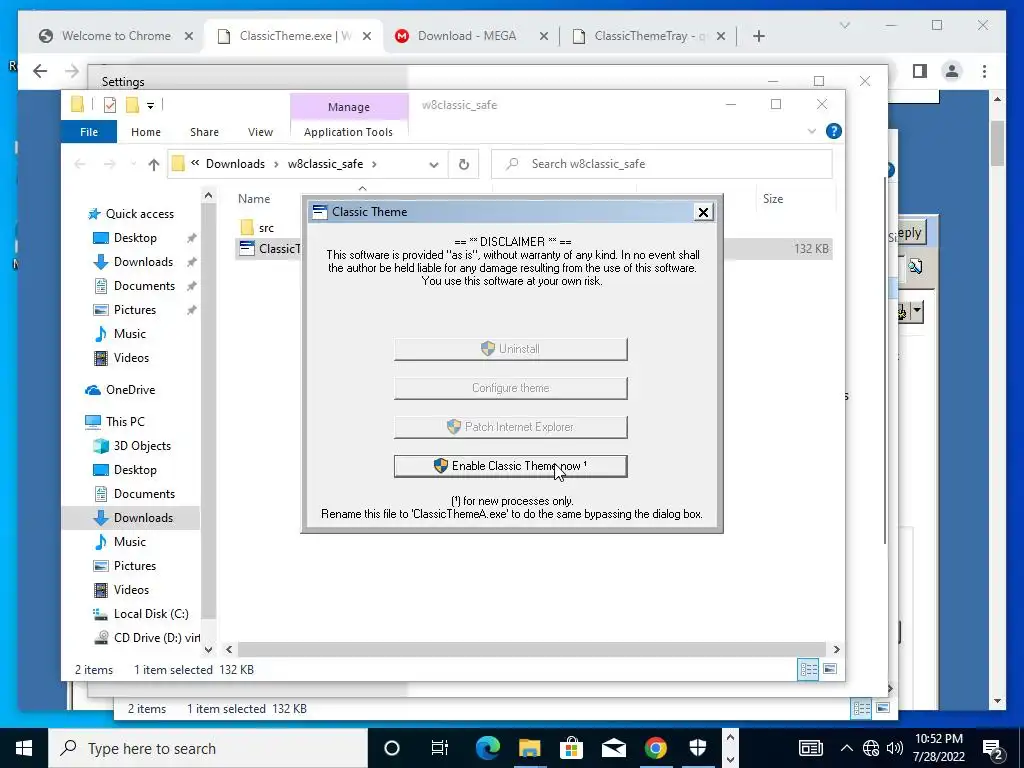Image resolution: width=1024 pixels, height=768 pixels.
Task: Close the Classic Theme dialog
Action: pyautogui.click(x=703, y=212)
